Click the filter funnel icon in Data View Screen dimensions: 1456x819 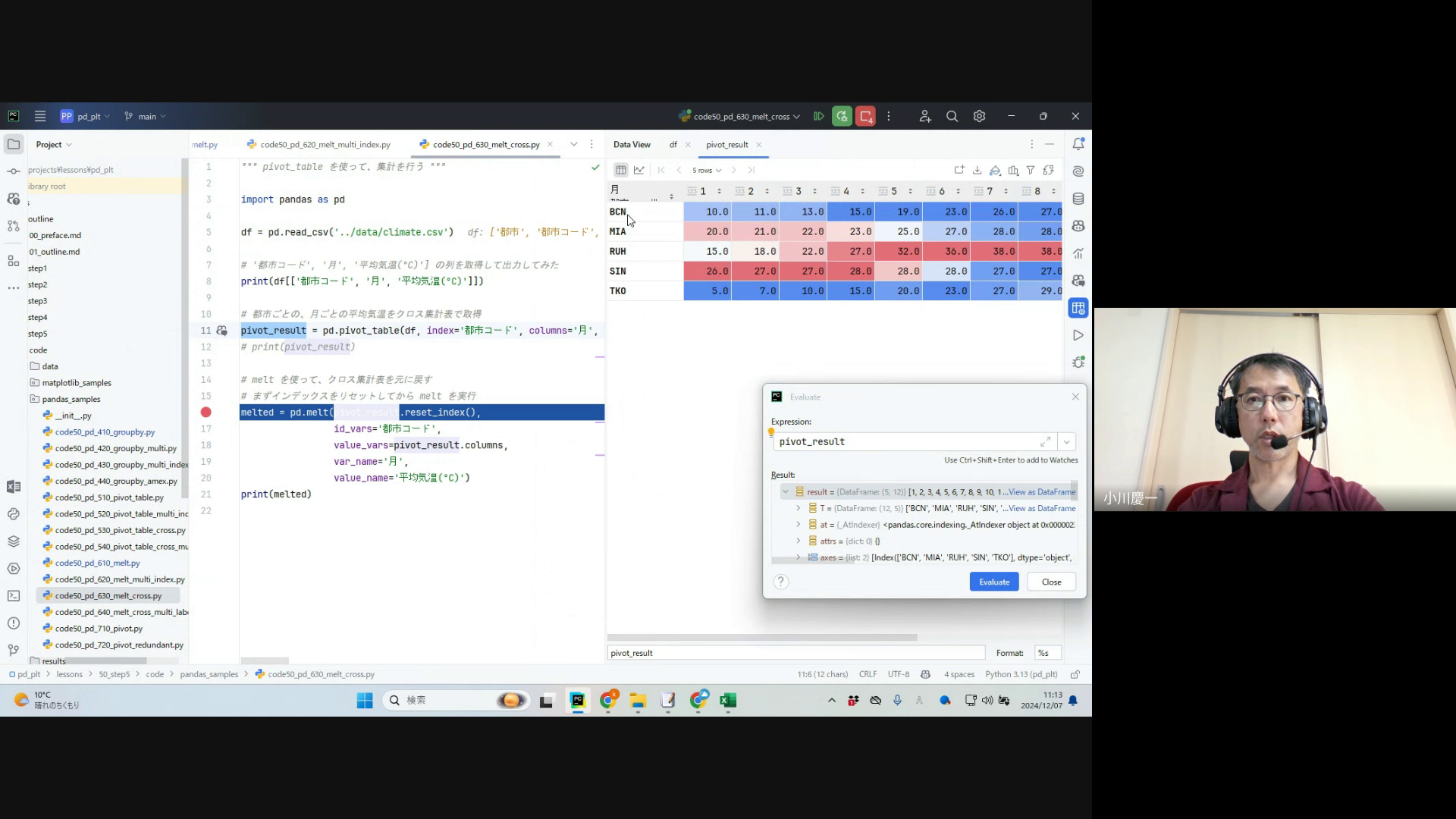pyautogui.click(x=1031, y=170)
